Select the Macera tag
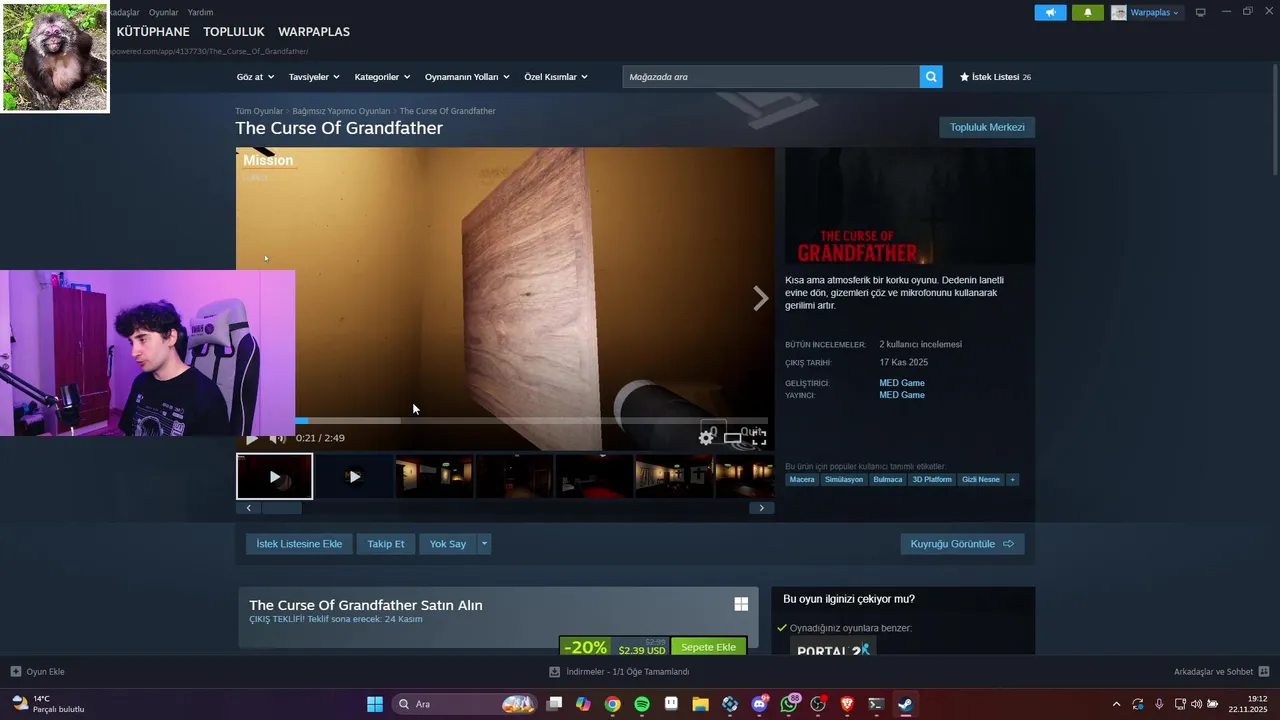The image size is (1280, 720). click(x=802, y=480)
